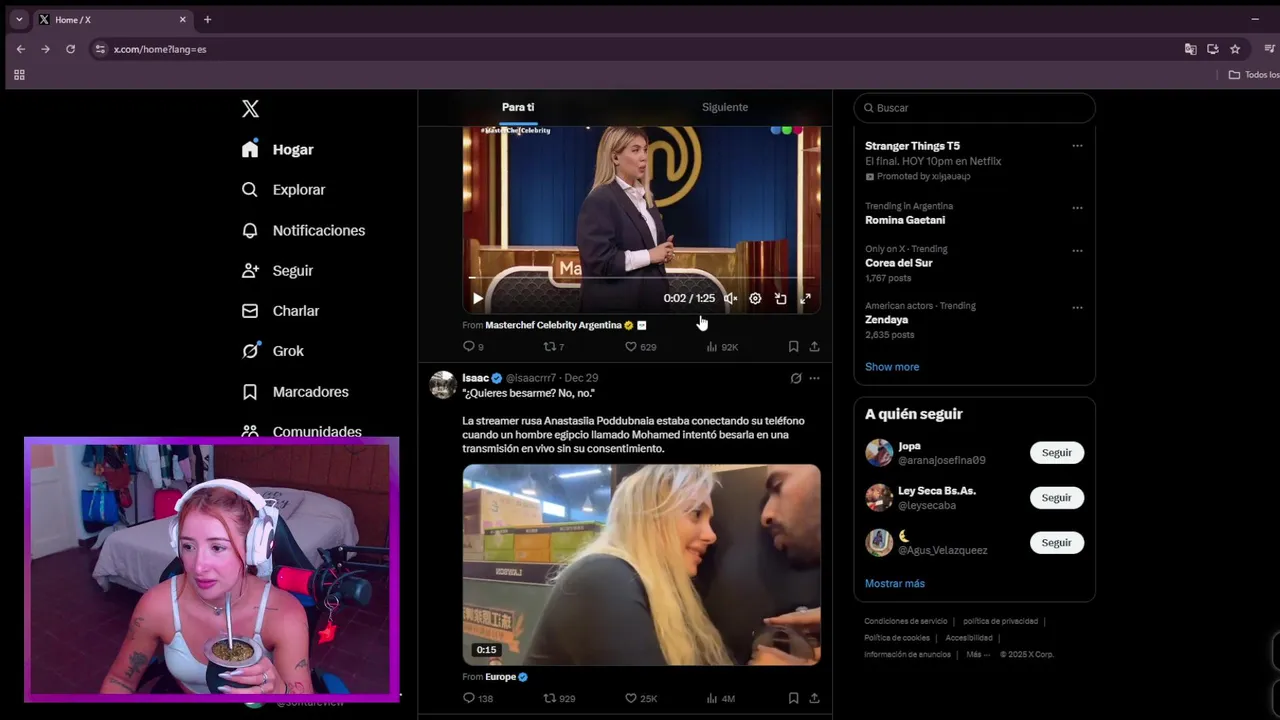Screen dimensions: 1280x720
Task: Like Isaac's post with 25K likes
Action: pos(640,698)
